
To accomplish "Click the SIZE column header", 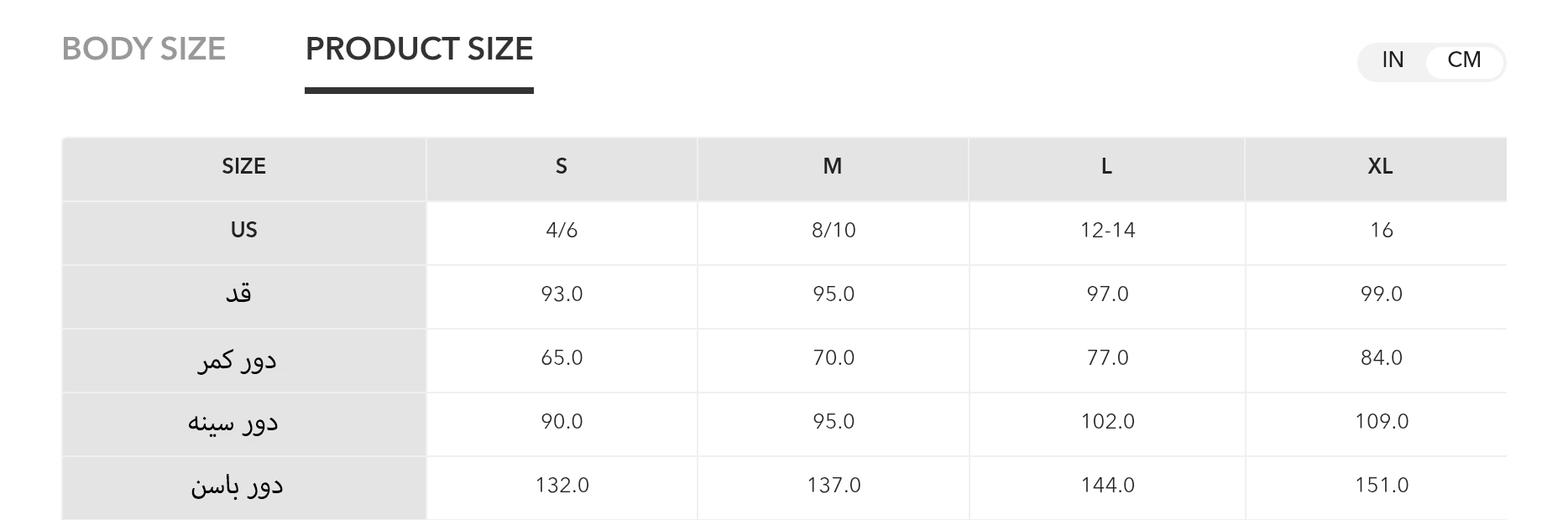I will [243, 166].
